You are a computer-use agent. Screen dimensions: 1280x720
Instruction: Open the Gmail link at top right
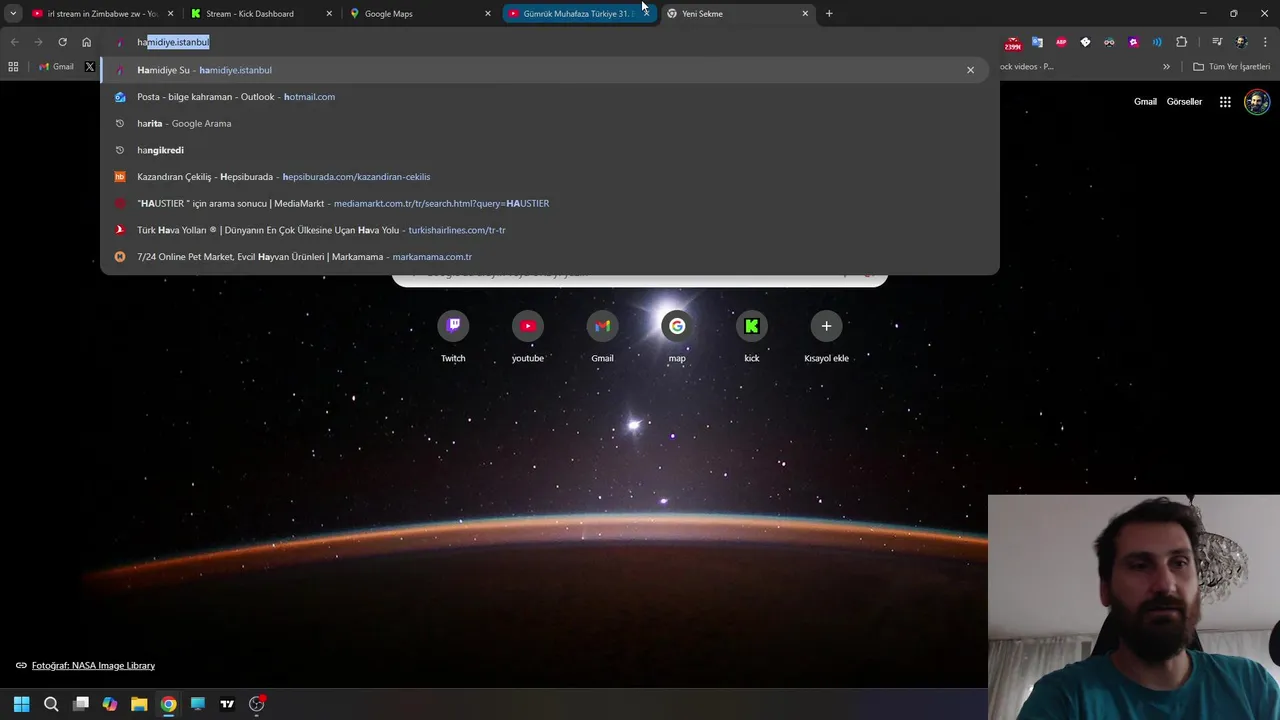[x=1145, y=102]
